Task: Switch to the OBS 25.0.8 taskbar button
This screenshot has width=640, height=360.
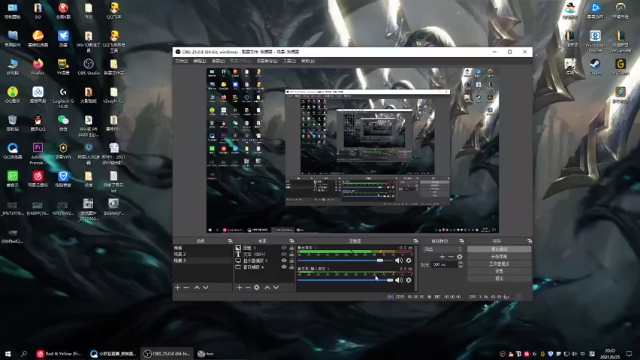Action: point(167,353)
